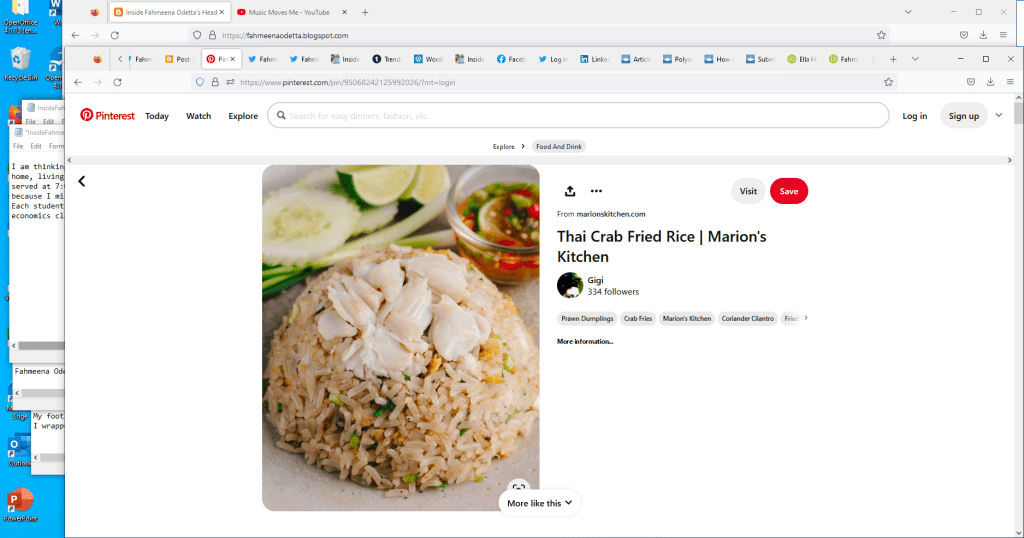Go back in the Pinterest browser window

(78, 82)
